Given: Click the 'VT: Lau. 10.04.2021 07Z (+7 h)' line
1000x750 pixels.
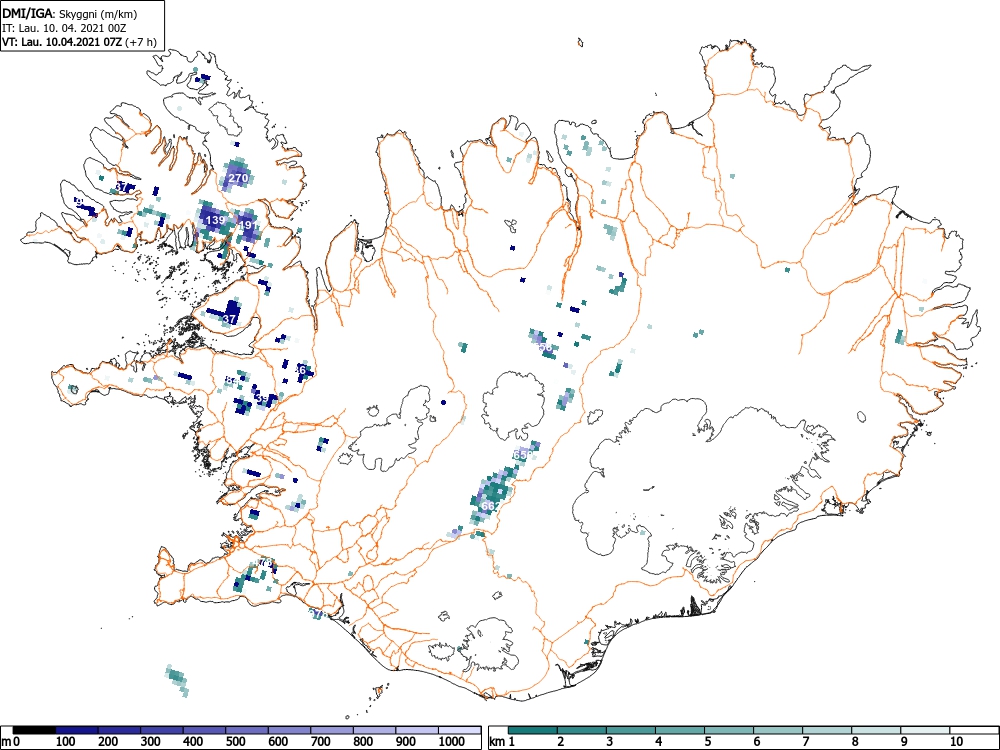Looking at the screenshot, I should pos(79,42).
